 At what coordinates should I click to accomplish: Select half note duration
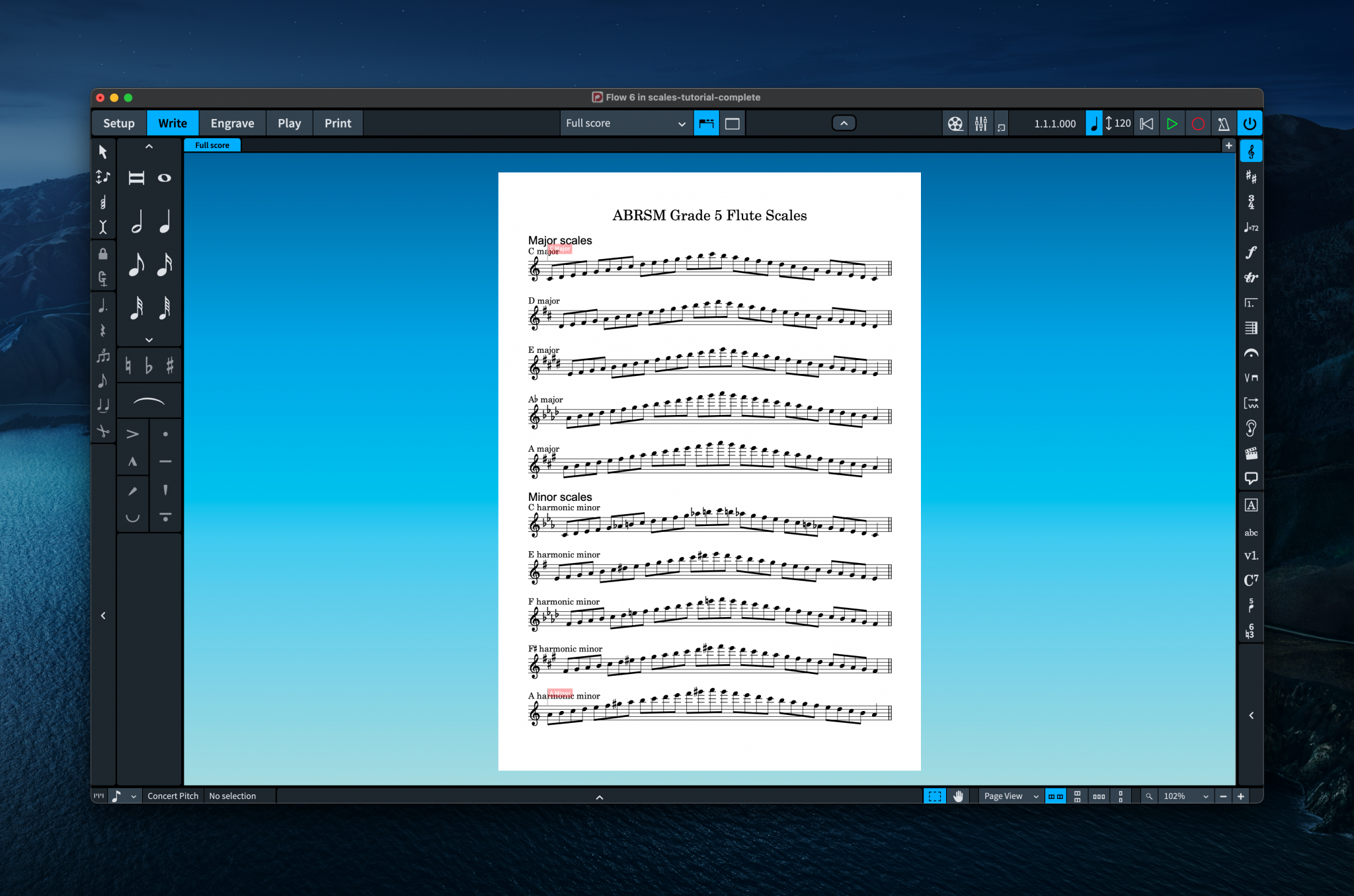coord(136,221)
